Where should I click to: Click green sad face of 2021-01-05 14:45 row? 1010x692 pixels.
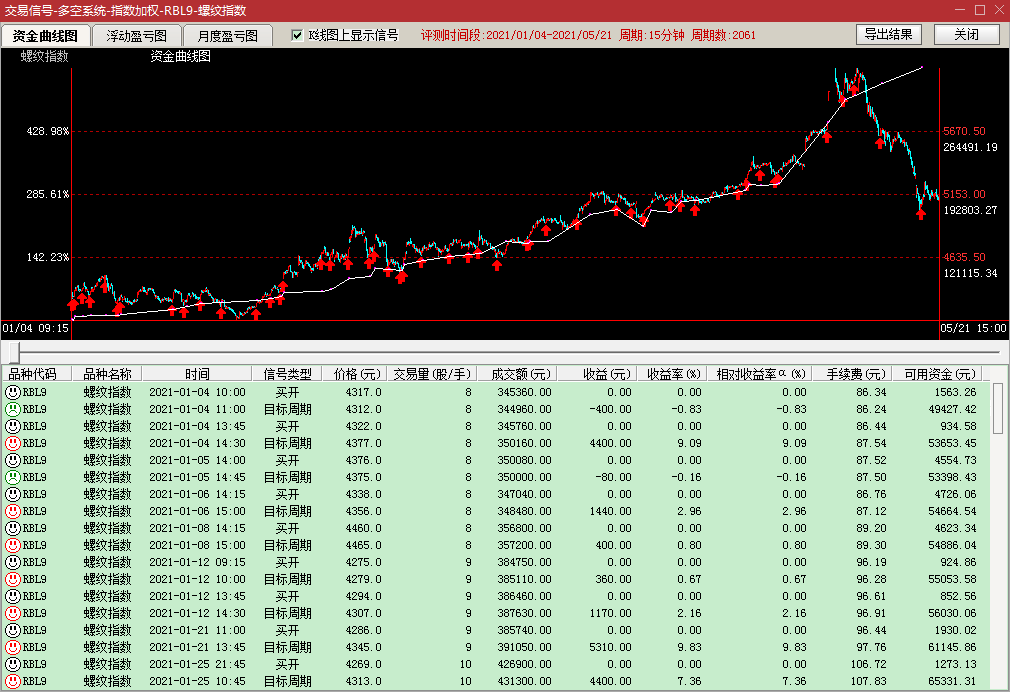click(13, 477)
